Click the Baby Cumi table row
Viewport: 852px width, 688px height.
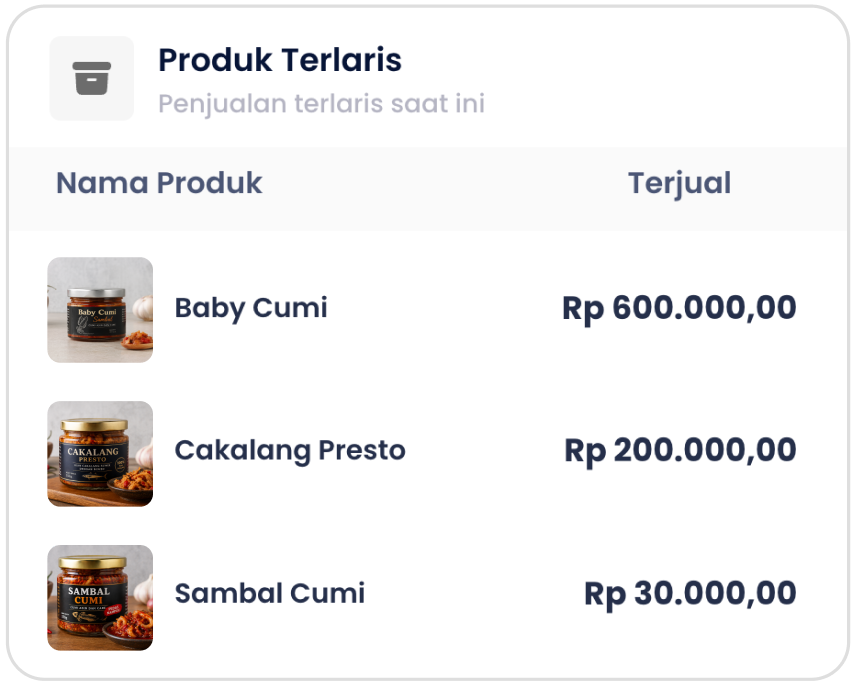(x=426, y=310)
